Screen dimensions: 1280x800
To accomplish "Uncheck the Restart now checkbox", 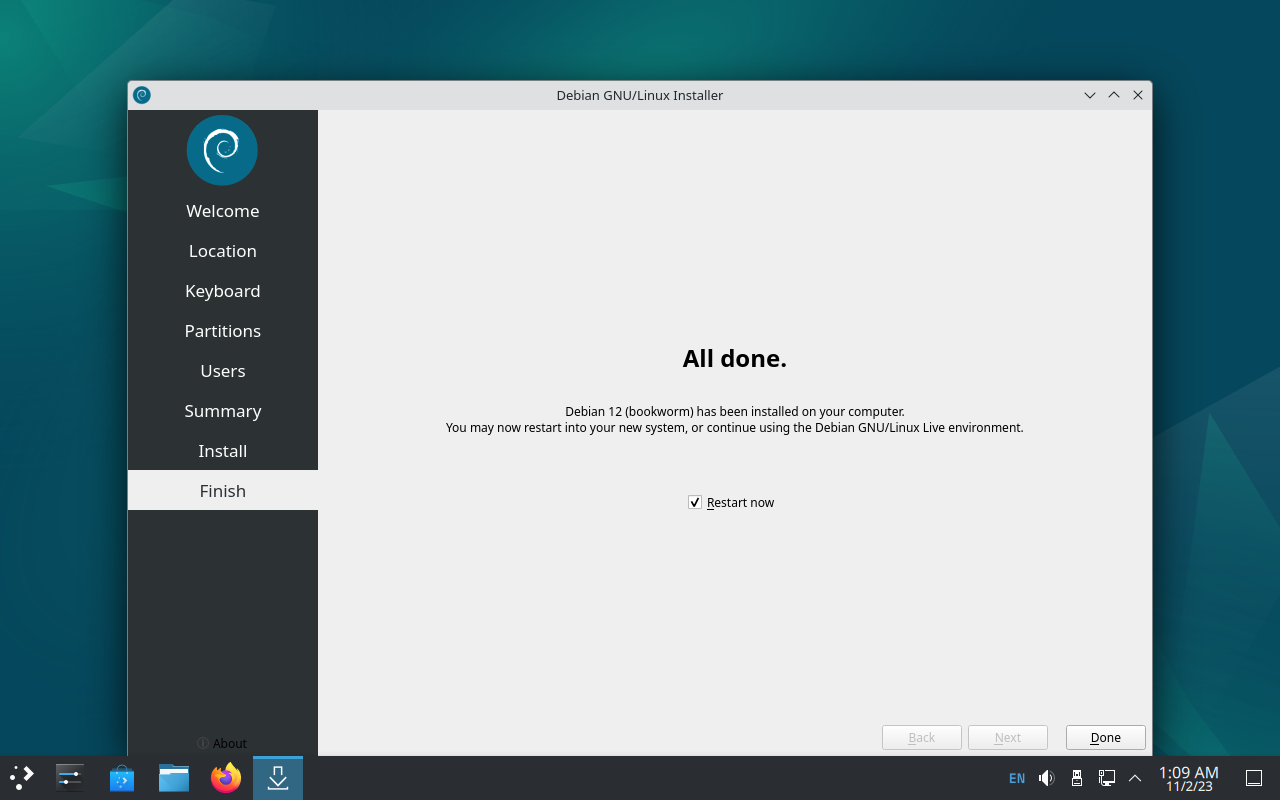I will (x=695, y=502).
